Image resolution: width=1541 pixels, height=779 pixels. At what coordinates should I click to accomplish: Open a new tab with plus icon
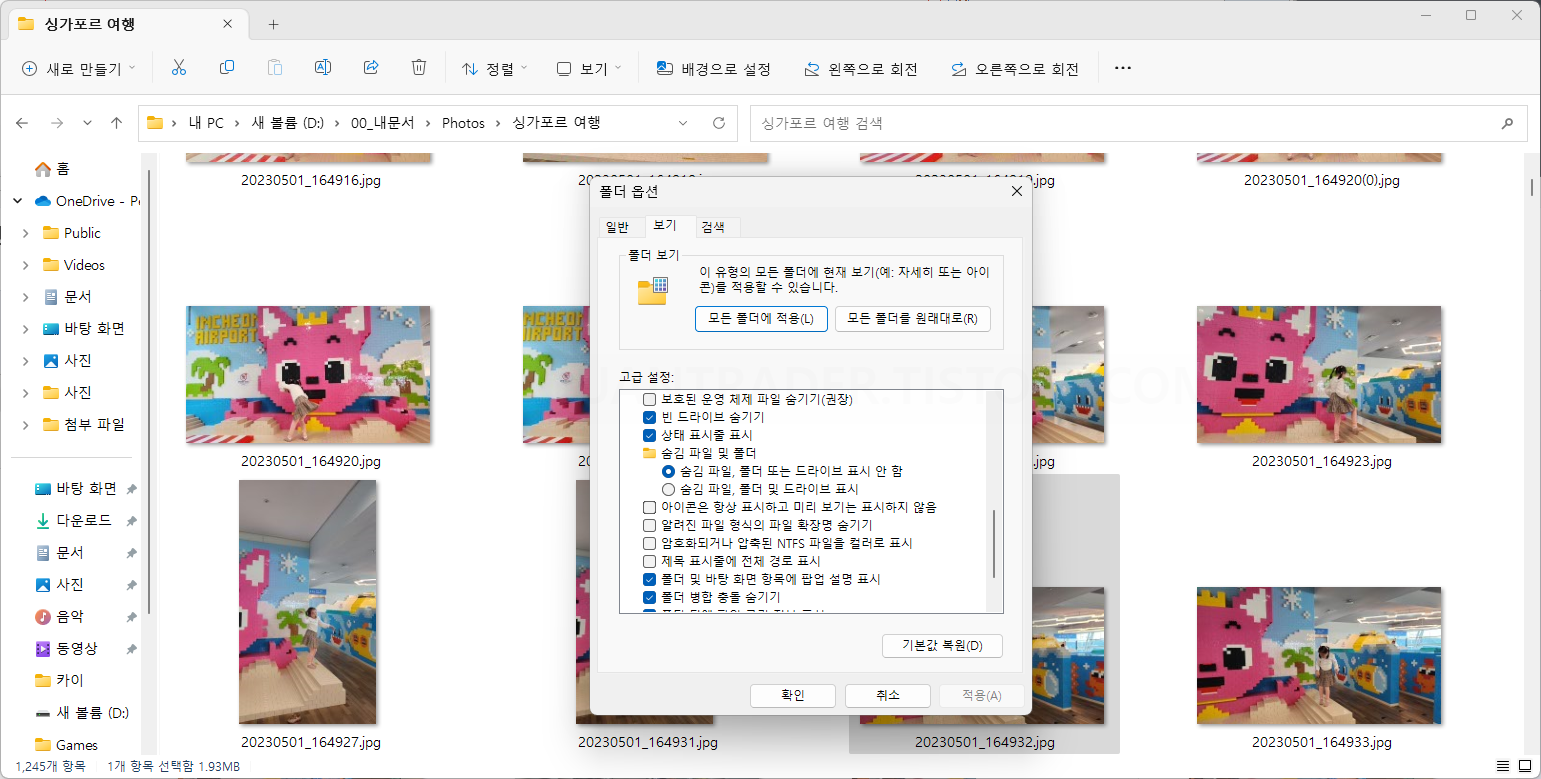click(x=273, y=24)
